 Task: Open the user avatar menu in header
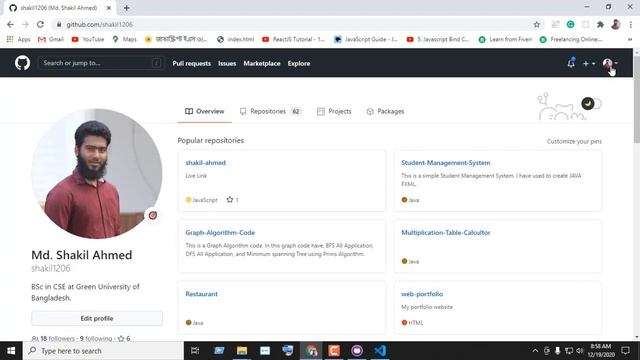tap(610, 63)
